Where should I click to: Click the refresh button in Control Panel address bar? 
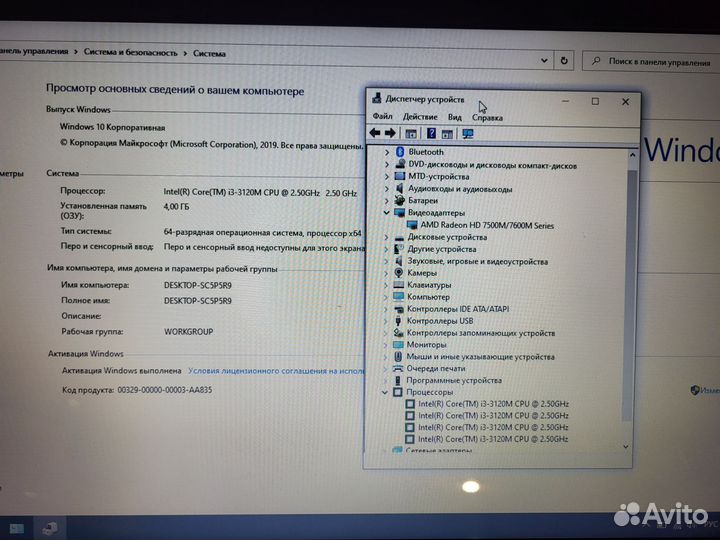click(x=564, y=61)
